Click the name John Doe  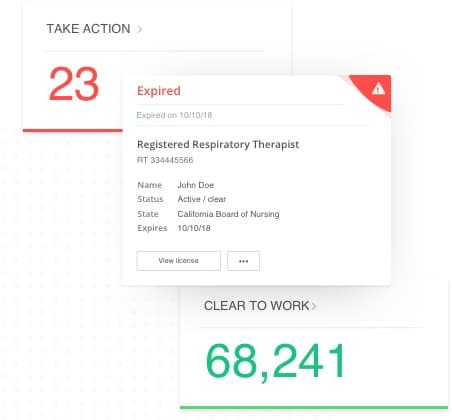[196, 185]
